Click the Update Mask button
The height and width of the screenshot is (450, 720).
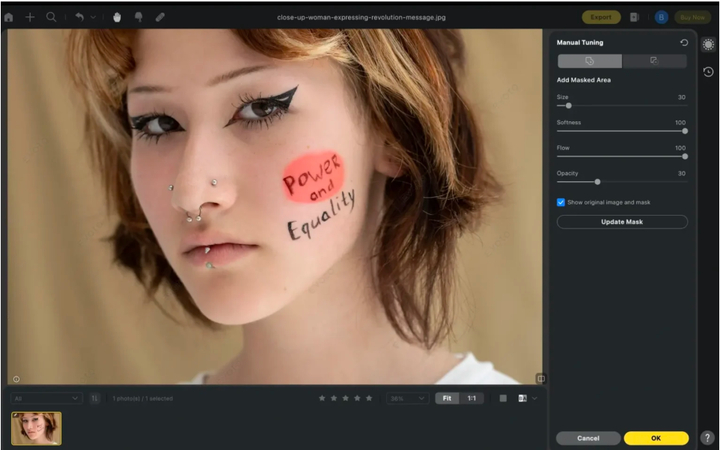(x=622, y=222)
